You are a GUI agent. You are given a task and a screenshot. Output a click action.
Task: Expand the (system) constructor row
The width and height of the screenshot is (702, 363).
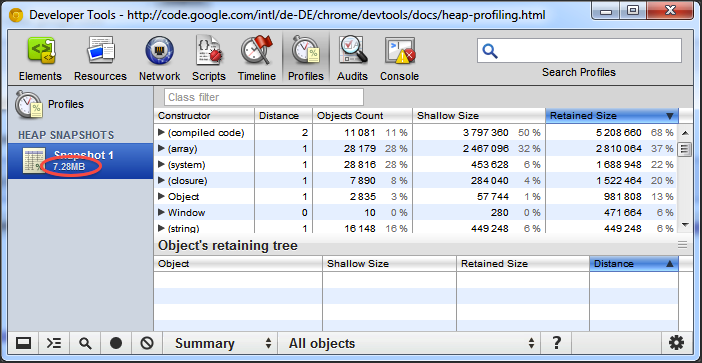pyautogui.click(x=162, y=165)
